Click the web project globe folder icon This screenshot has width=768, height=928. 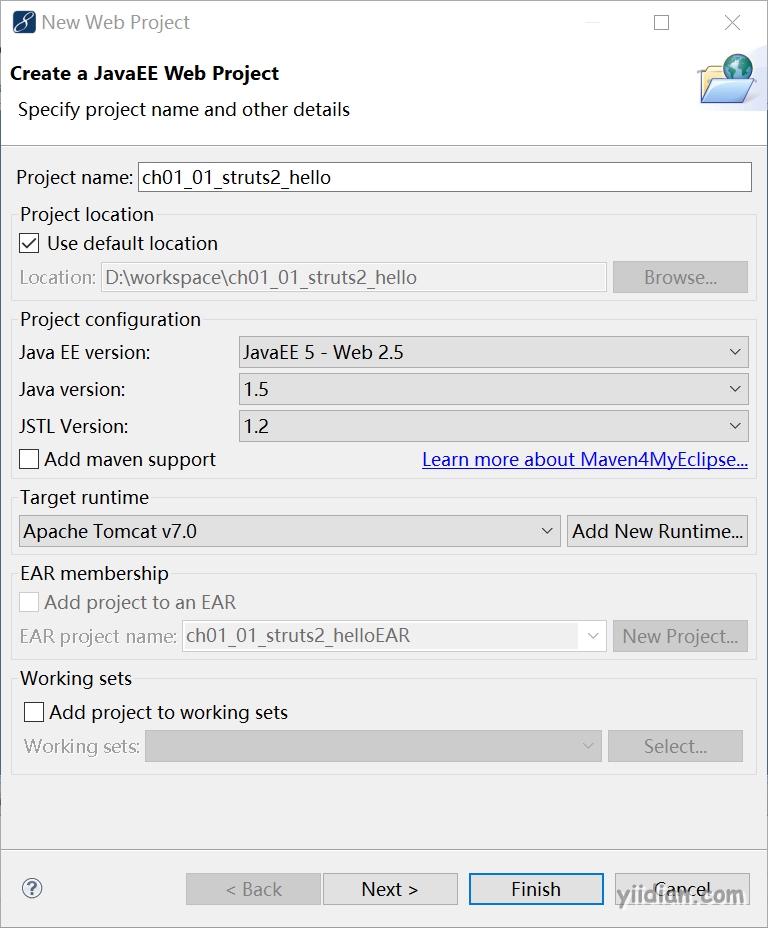[728, 79]
